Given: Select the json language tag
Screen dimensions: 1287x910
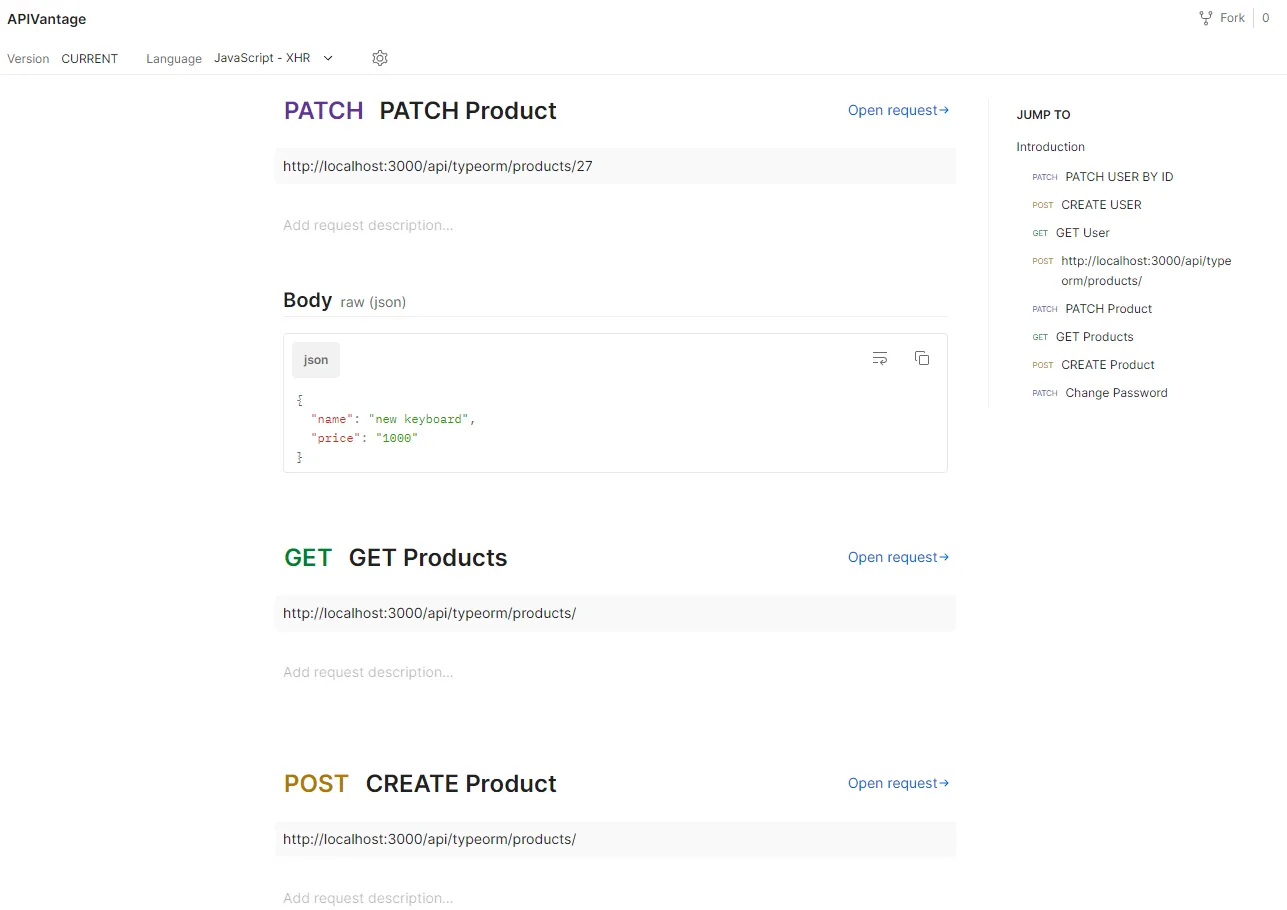Looking at the screenshot, I should pos(316,360).
